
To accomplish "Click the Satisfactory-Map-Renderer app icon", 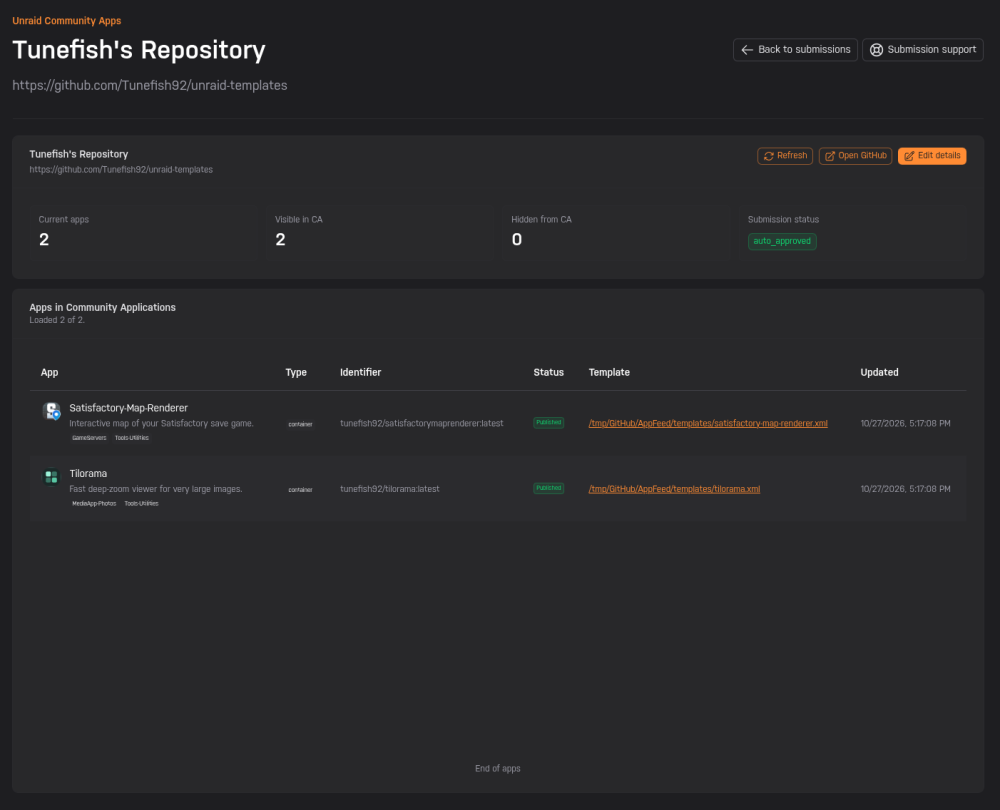I will [52, 411].
